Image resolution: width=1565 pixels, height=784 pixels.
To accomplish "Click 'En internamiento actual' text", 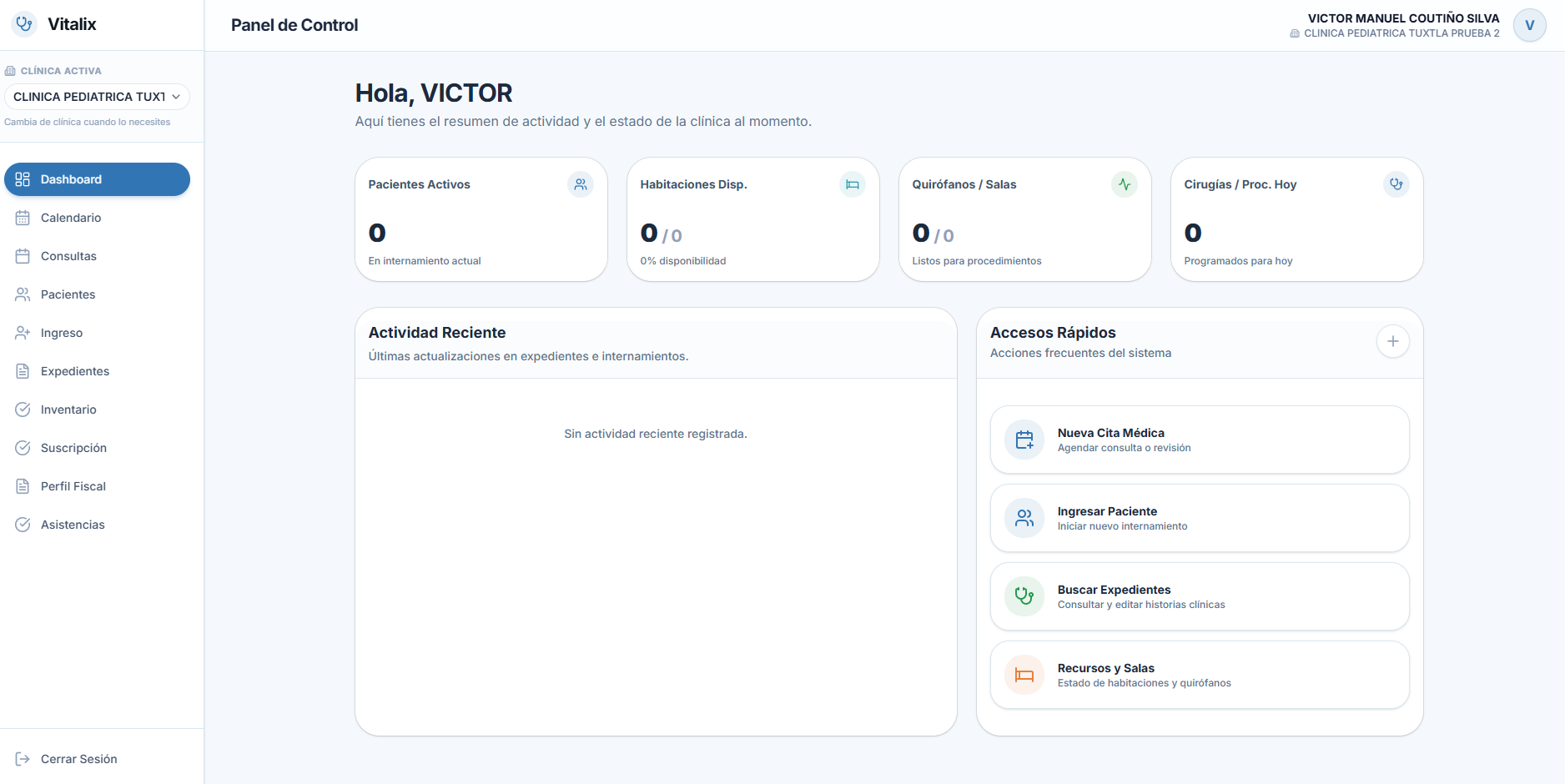I will coord(425,261).
